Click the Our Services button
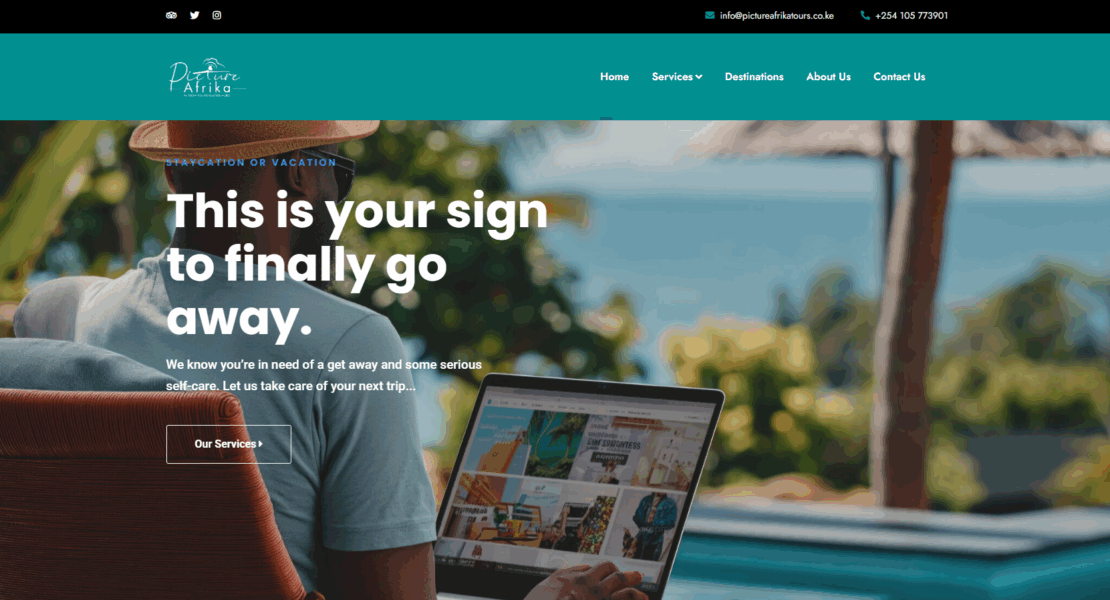This screenshot has width=1110, height=600. click(x=229, y=444)
